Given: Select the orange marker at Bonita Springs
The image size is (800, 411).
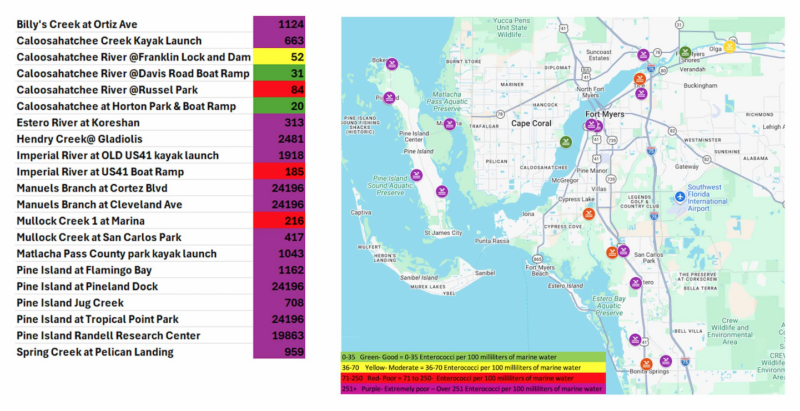Looking at the screenshot, I should point(646,364).
